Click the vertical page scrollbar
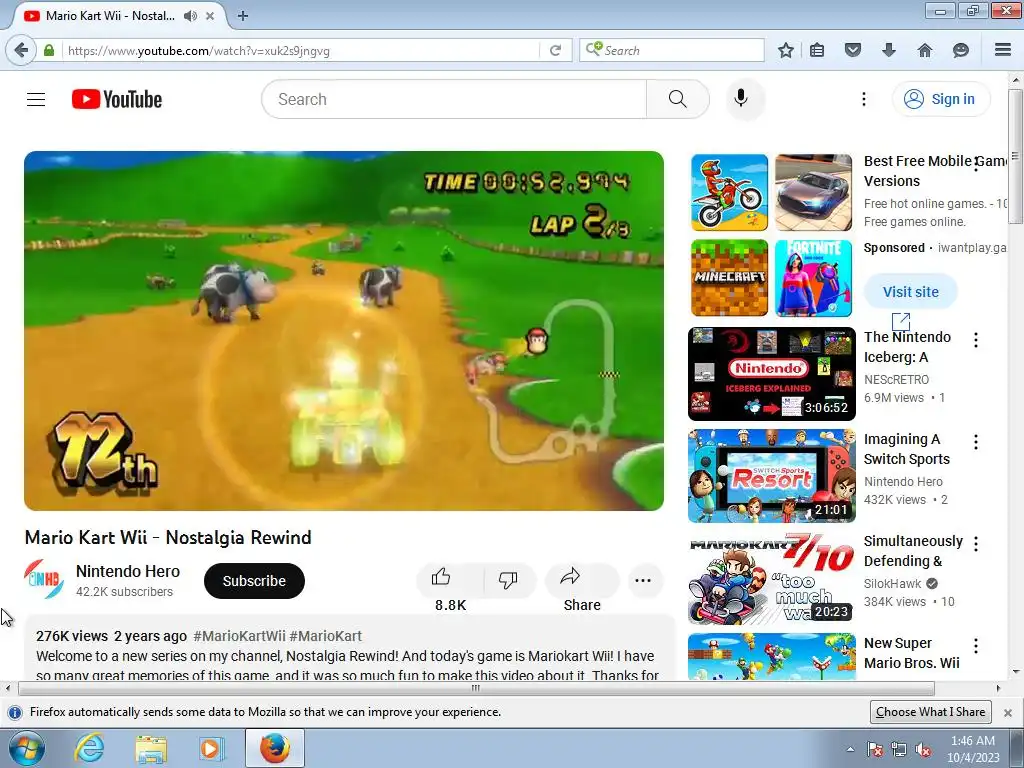The width and height of the screenshot is (1024, 768). point(1015,157)
